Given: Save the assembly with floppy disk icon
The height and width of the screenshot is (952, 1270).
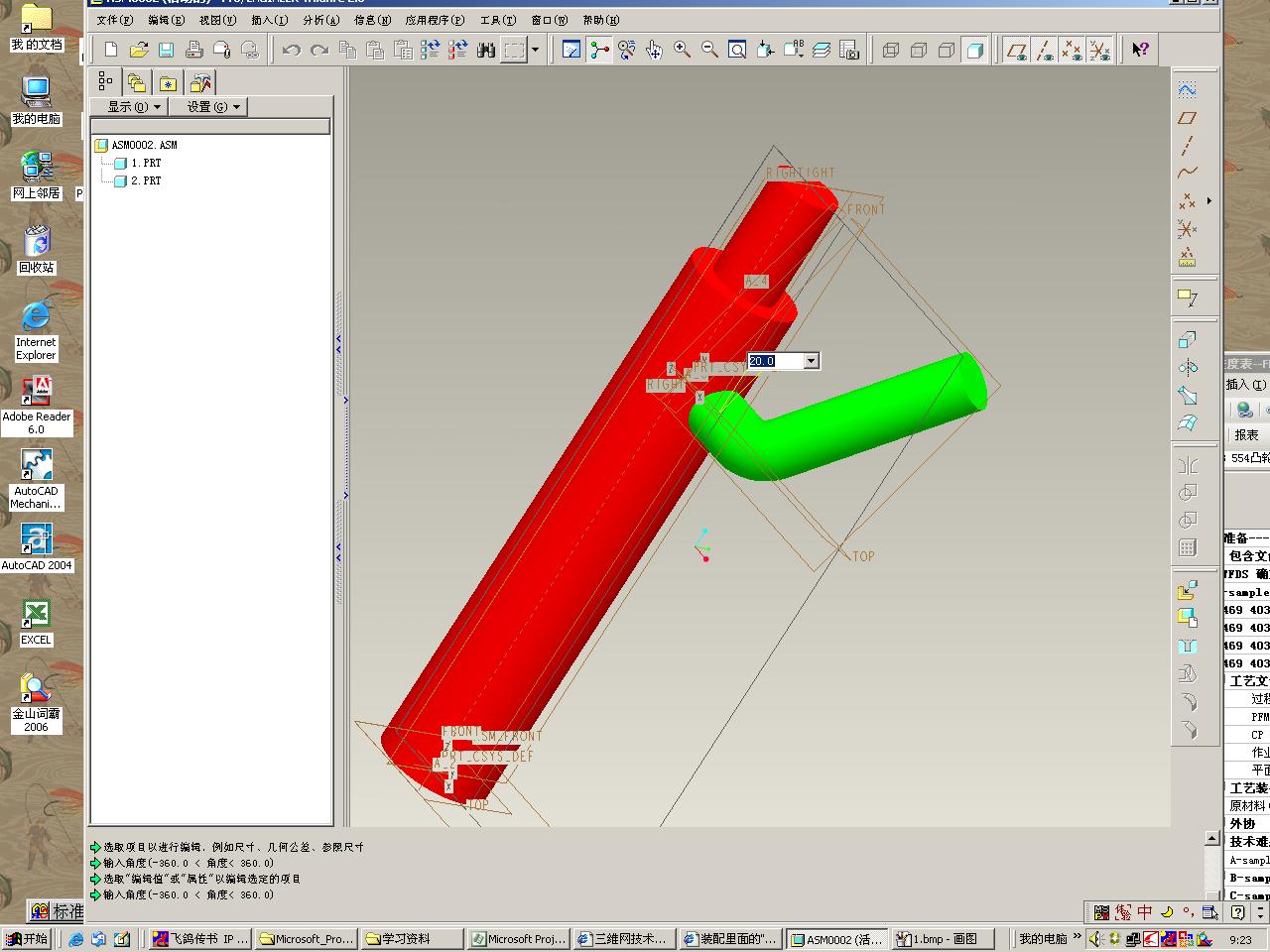Looking at the screenshot, I should pyautogui.click(x=167, y=50).
